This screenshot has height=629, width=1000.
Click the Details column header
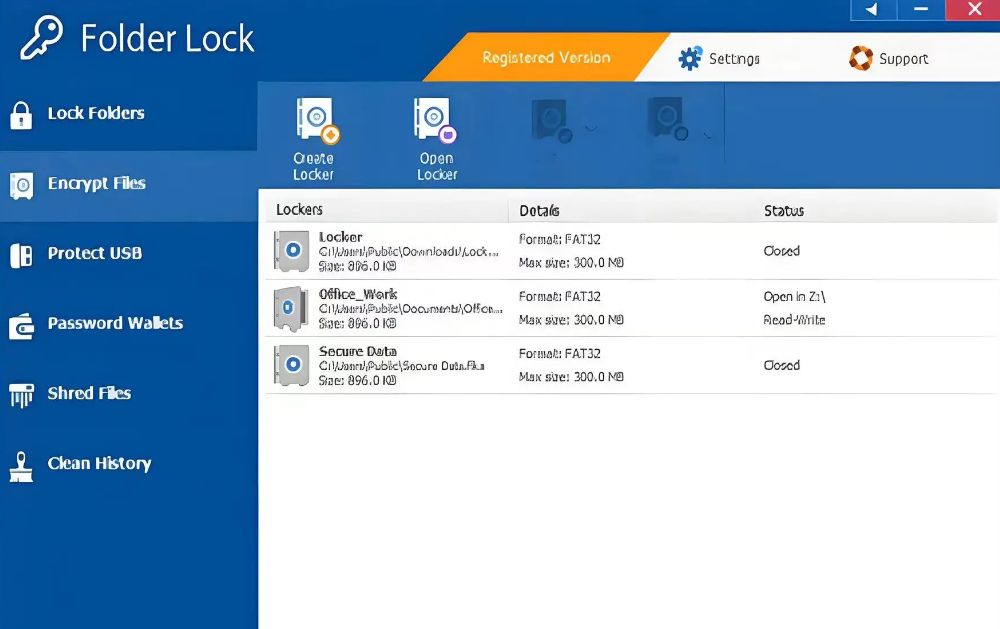pyautogui.click(x=539, y=211)
